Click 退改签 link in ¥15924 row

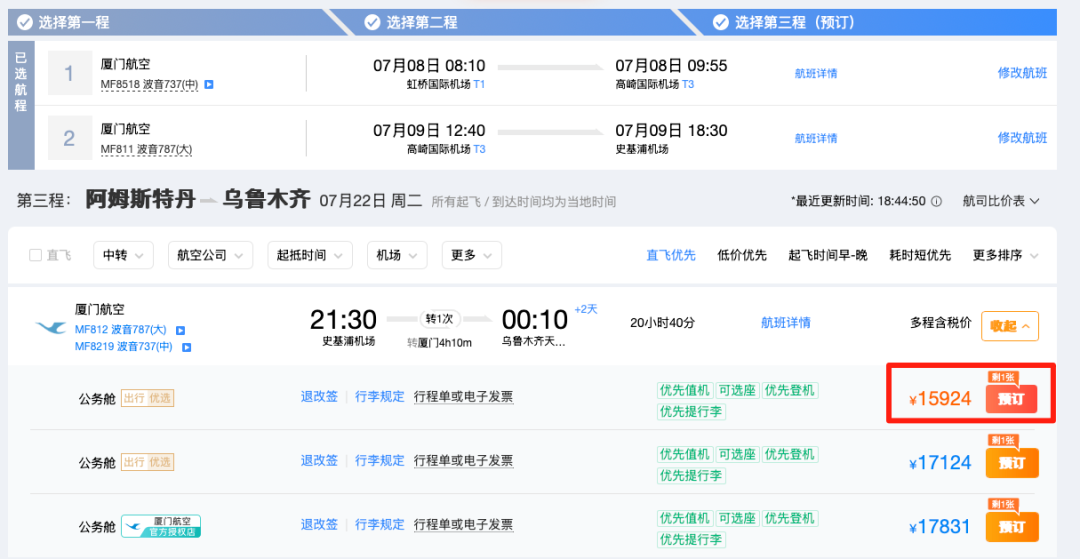pos(320,397)
